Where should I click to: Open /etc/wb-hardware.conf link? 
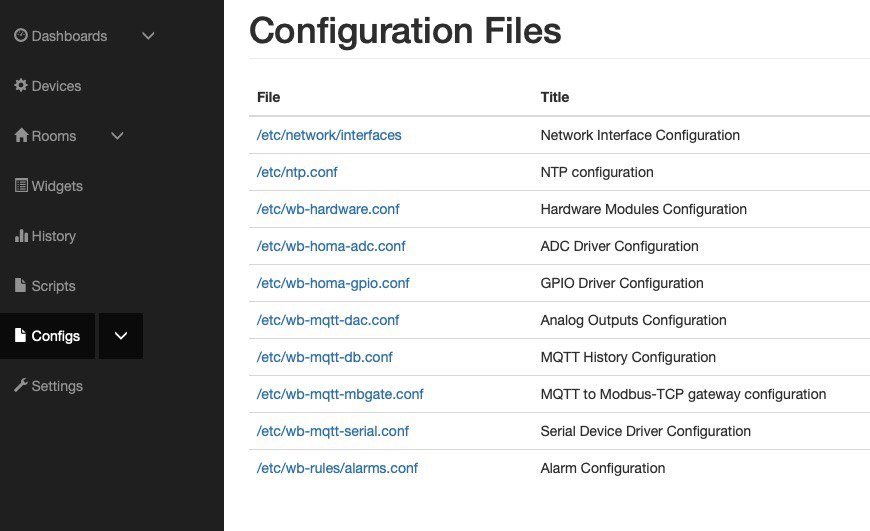click(x=328, y=209)
